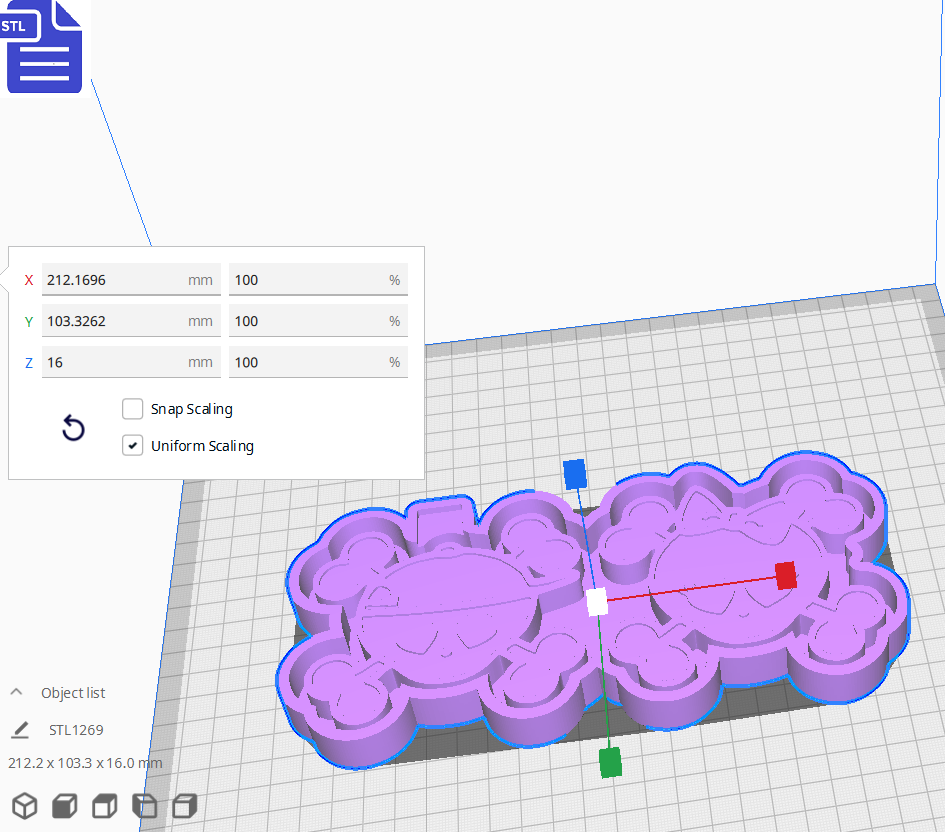Click the reset scale arrow icon
The height and width of the screenshot is (832, 945).
[73, 429]
